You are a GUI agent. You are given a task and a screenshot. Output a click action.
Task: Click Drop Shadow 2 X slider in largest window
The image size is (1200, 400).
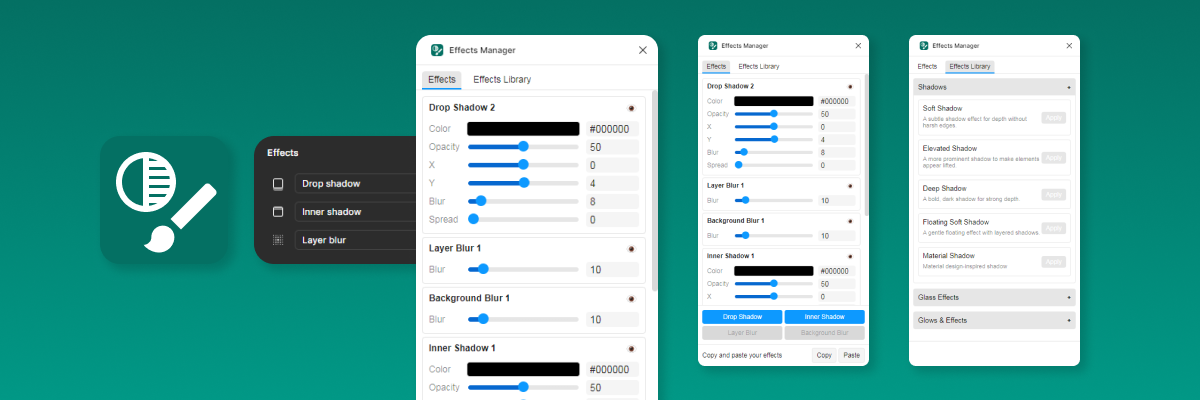(523, 165)
